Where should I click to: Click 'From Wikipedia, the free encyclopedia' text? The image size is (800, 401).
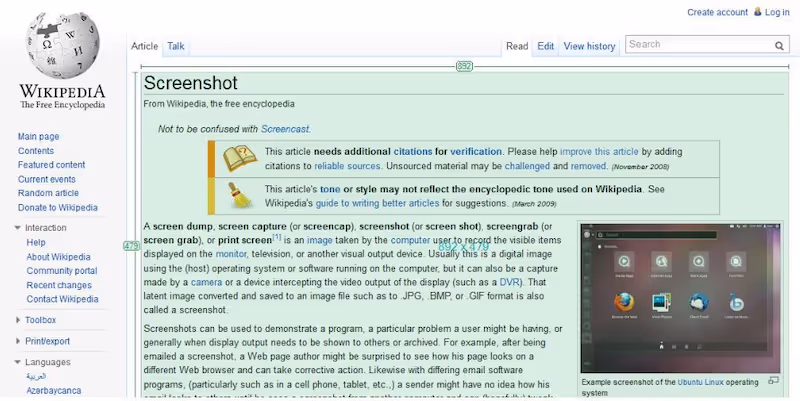219,104
